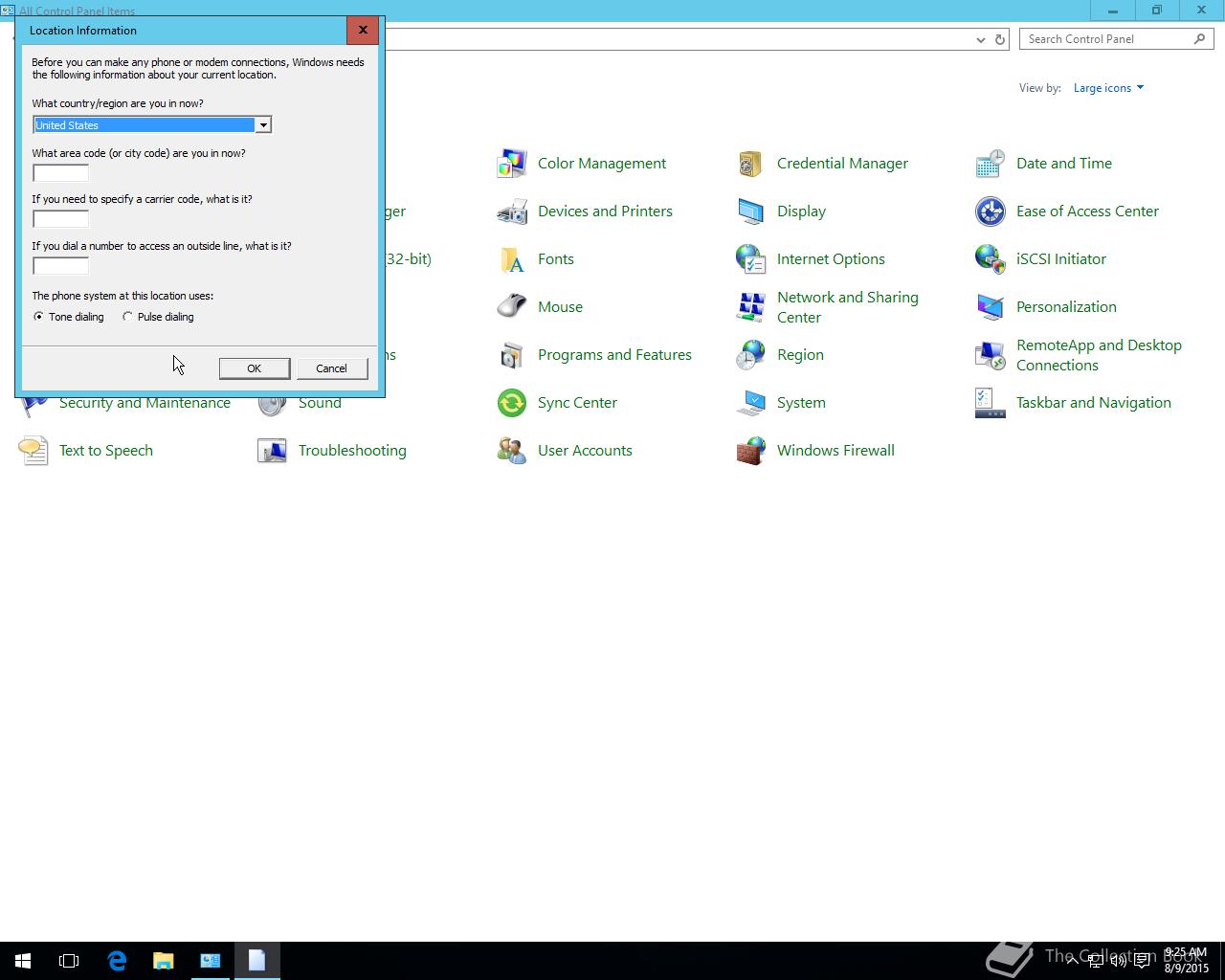Expand the address bar history dropdown arrow
The image size is (1225, 980).
980,39
